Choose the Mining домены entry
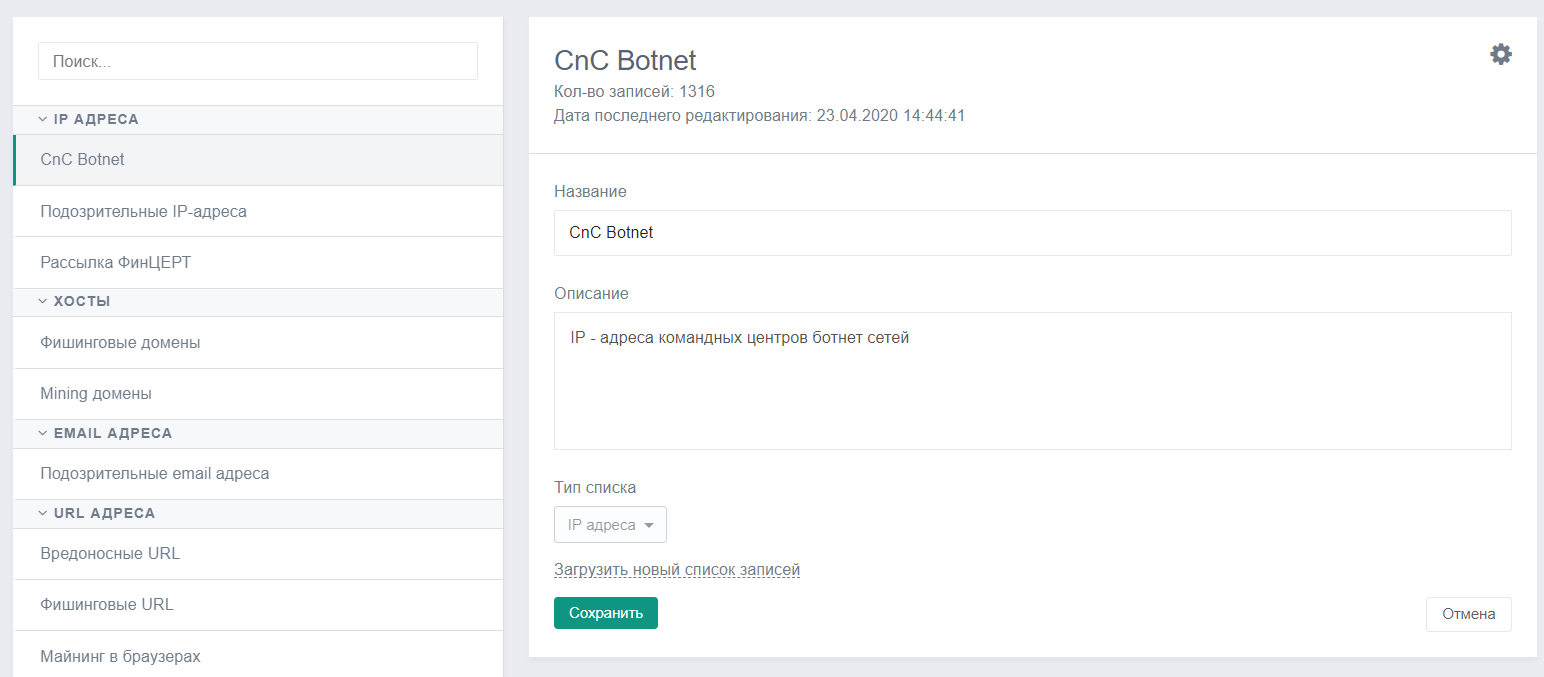 [258, 394]
